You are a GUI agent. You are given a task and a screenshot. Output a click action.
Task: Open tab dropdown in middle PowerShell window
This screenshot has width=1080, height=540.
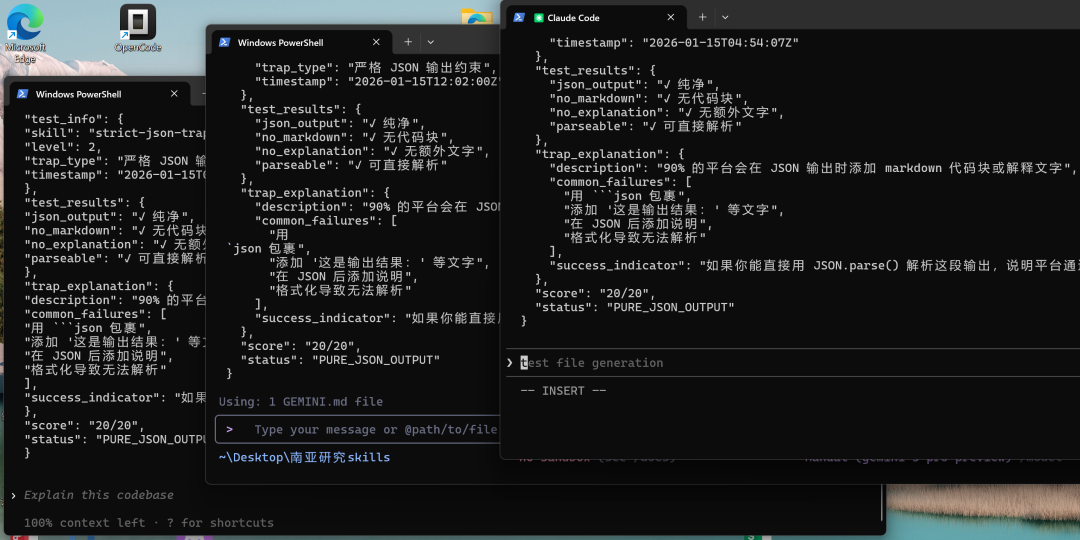click(x=430, y=42)
